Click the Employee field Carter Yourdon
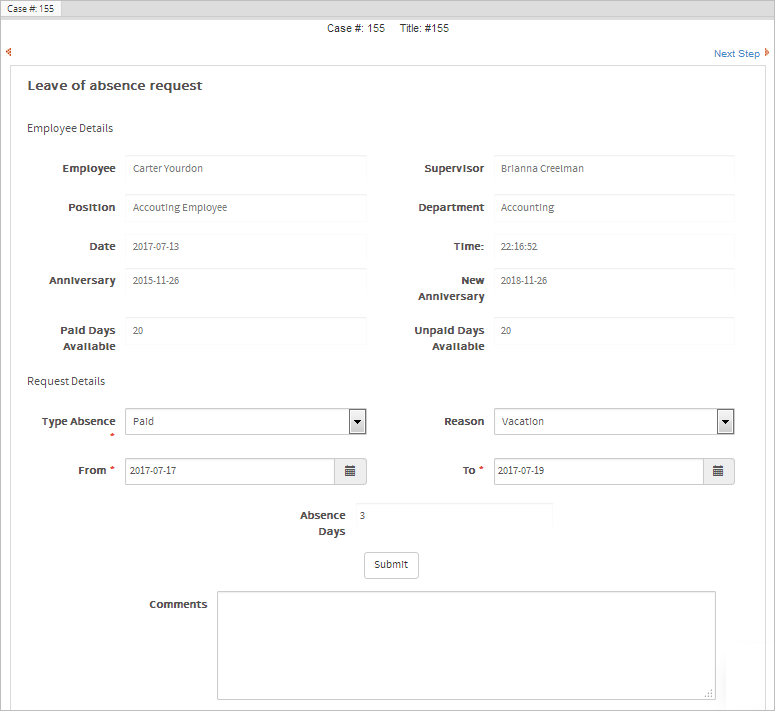 tap(246, 169)
